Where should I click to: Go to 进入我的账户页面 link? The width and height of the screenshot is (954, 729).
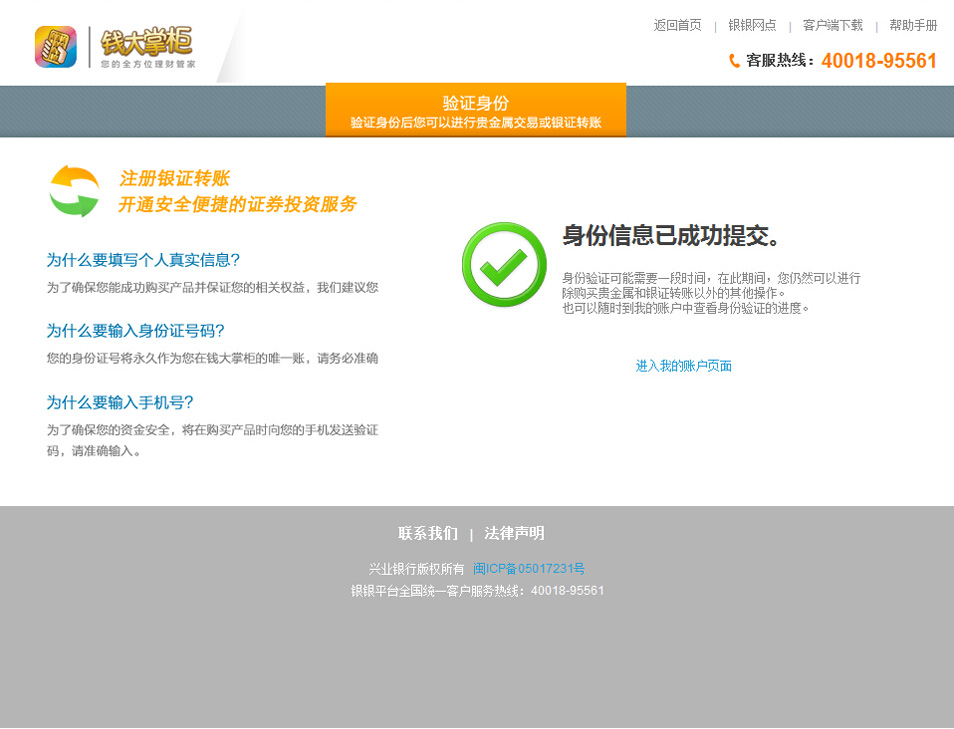coord(683,366)
